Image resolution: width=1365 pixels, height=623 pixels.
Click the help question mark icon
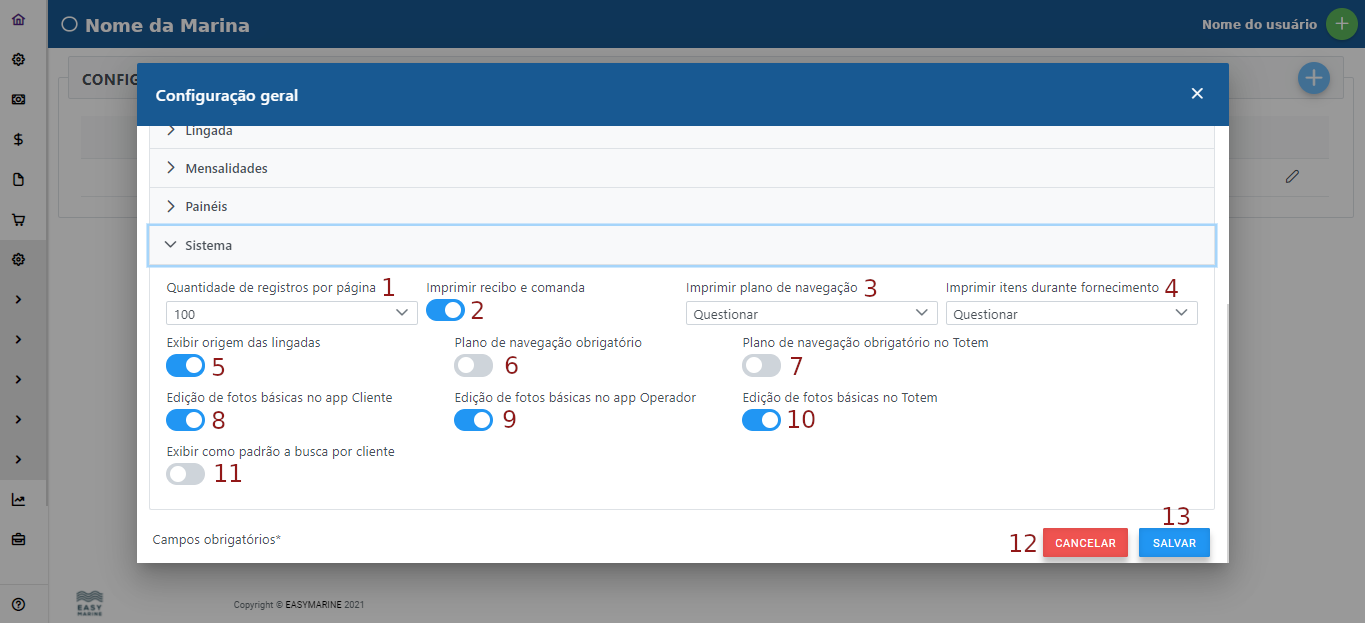pos(17,603)
